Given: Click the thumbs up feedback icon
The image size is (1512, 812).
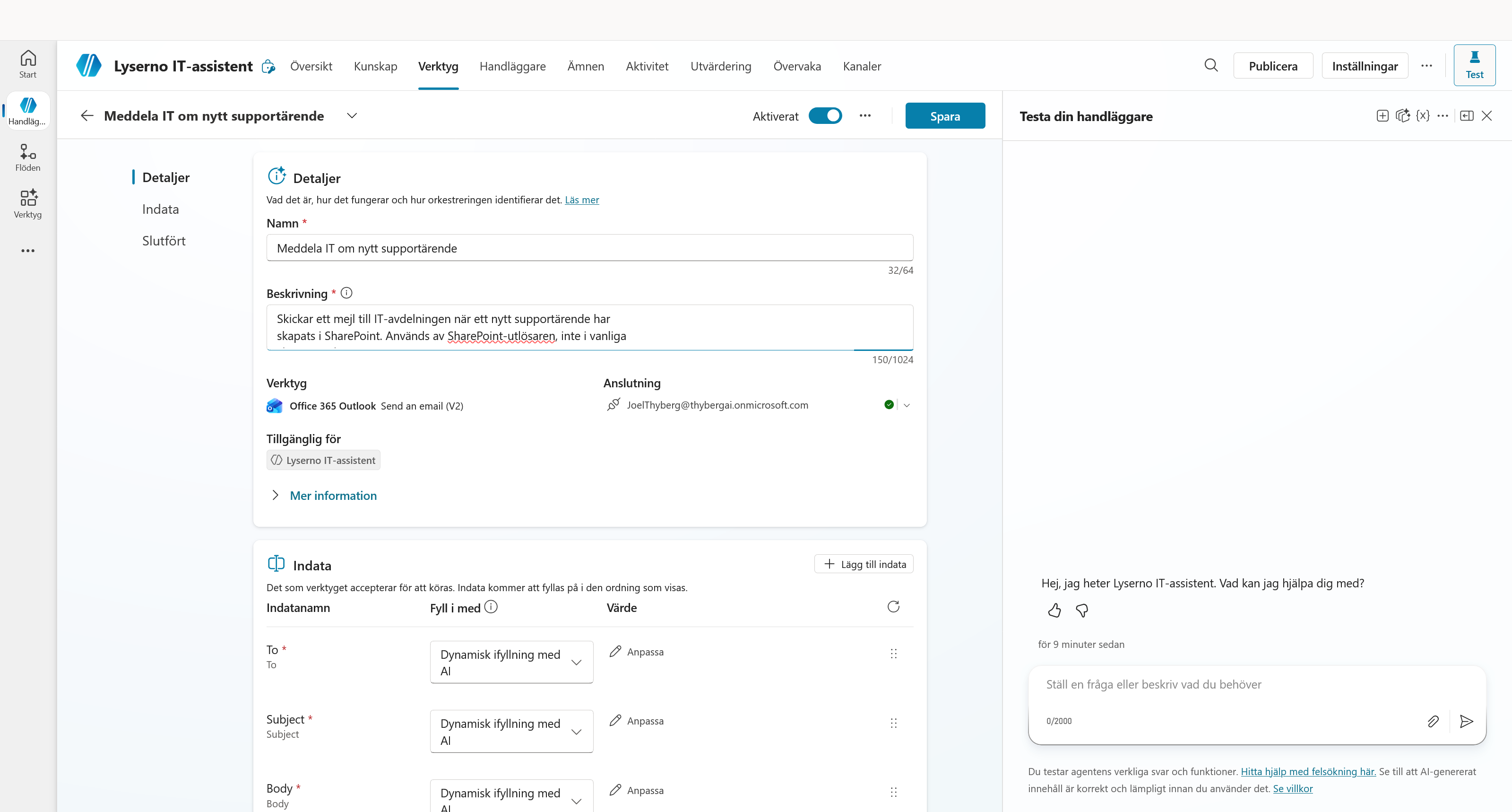Looking at the screenshot, I should (x=1054, y=611).
